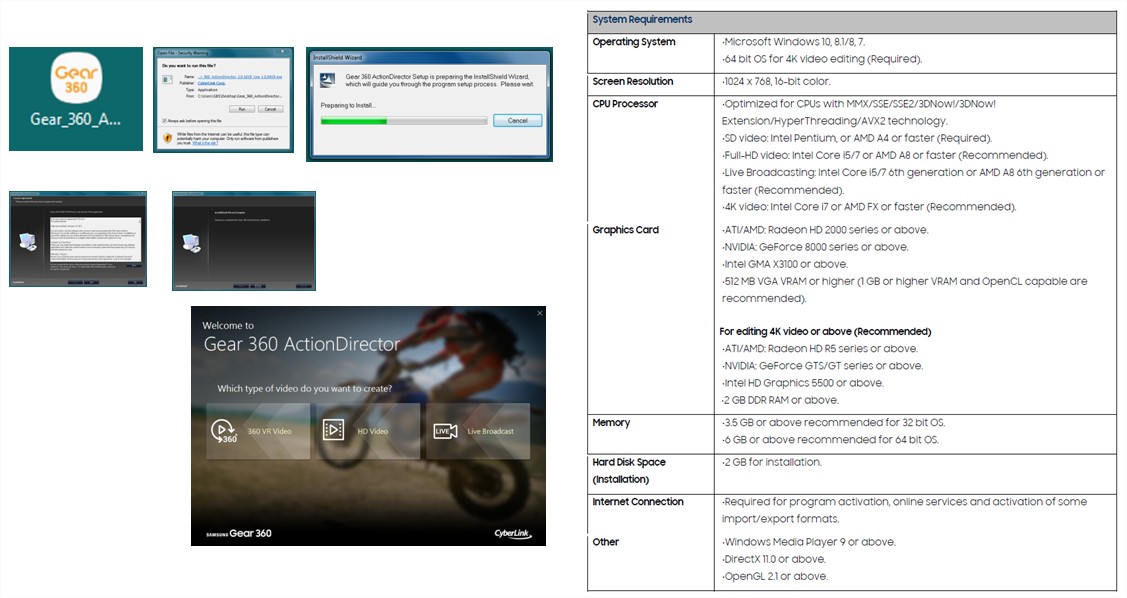Click the 'Screen Resolution' row label
Screen dimensions: 1127x598
coord(632,81)
